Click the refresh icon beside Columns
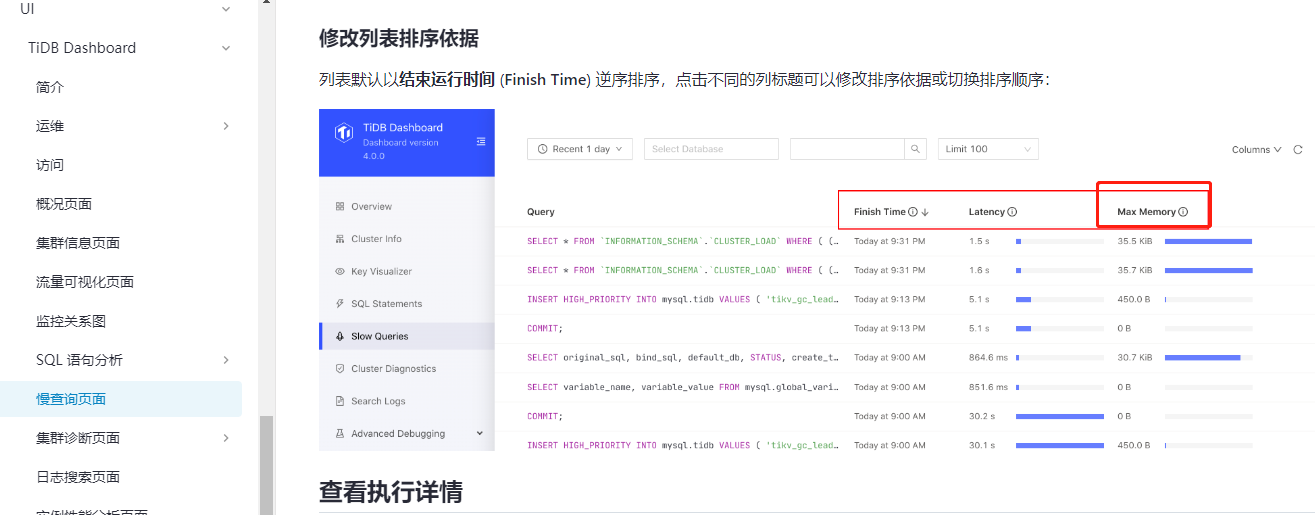 1298,150
